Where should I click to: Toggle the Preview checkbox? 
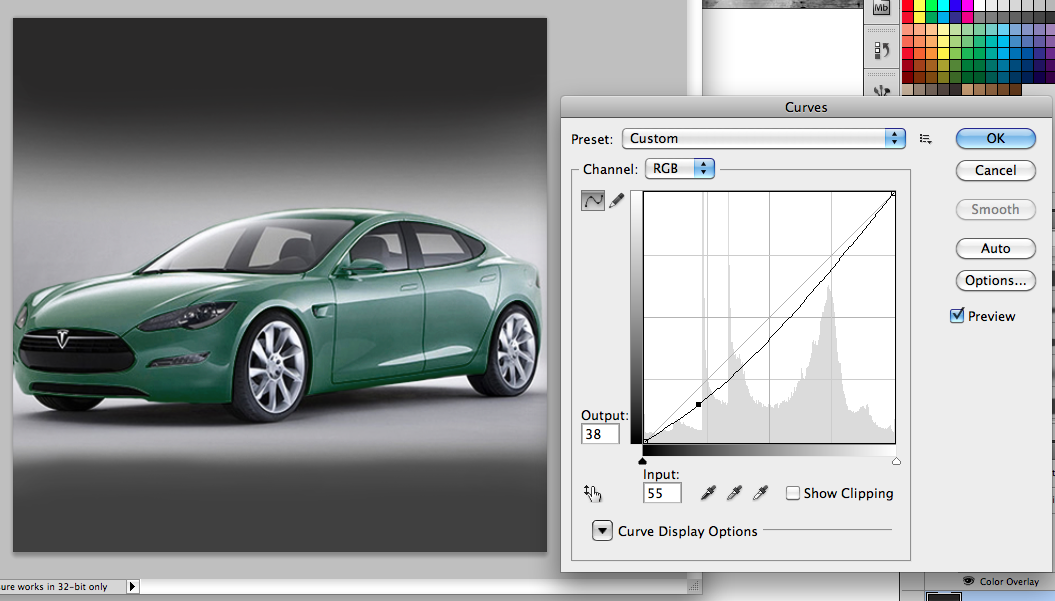pyautogui.click(x=957, y=316)
